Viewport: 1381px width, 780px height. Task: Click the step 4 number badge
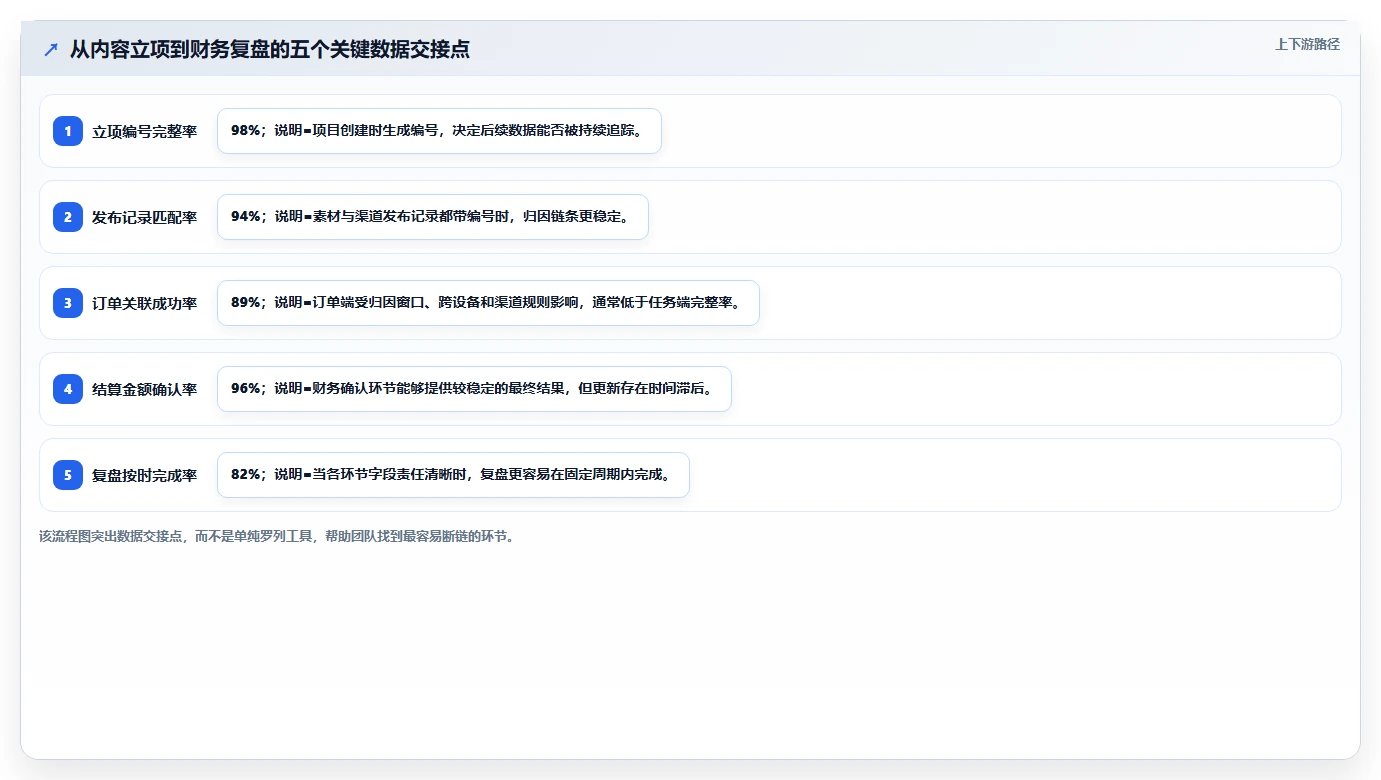tap(68, 389)
